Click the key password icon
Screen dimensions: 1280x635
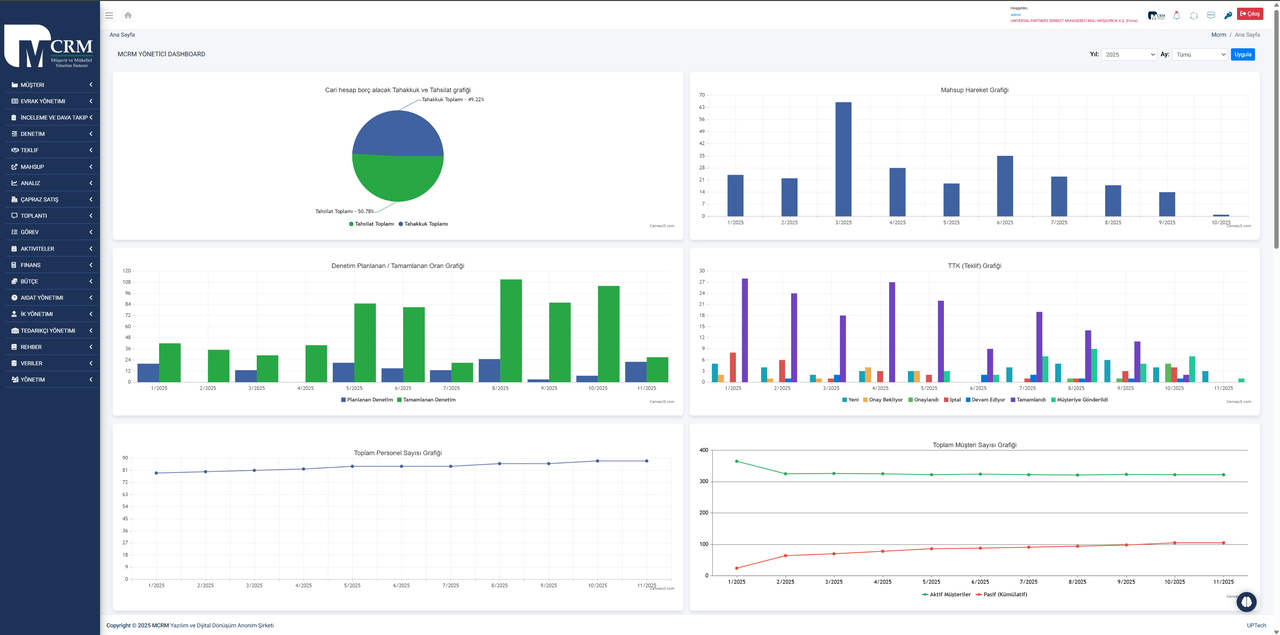pos(1228,15)
